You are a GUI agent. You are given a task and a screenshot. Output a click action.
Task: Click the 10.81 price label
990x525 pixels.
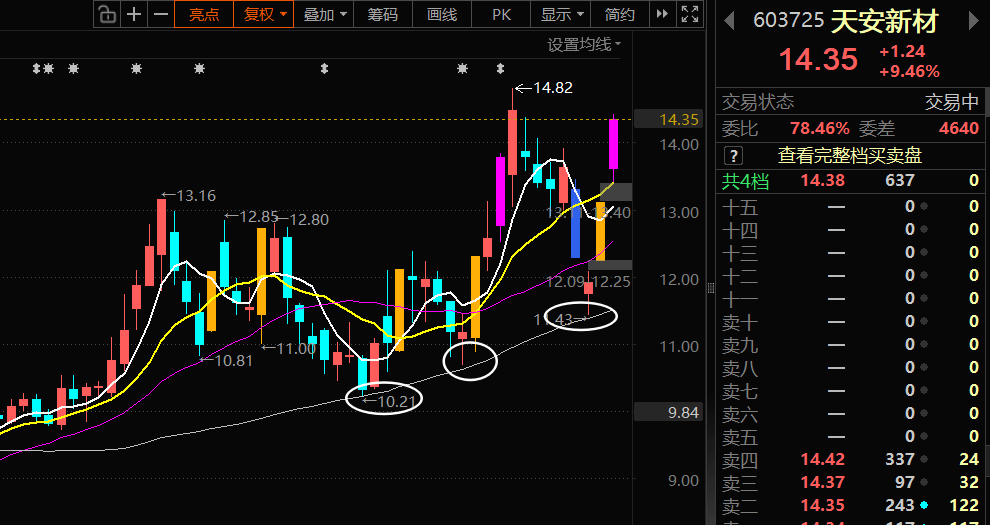click(x=234, y=361)
